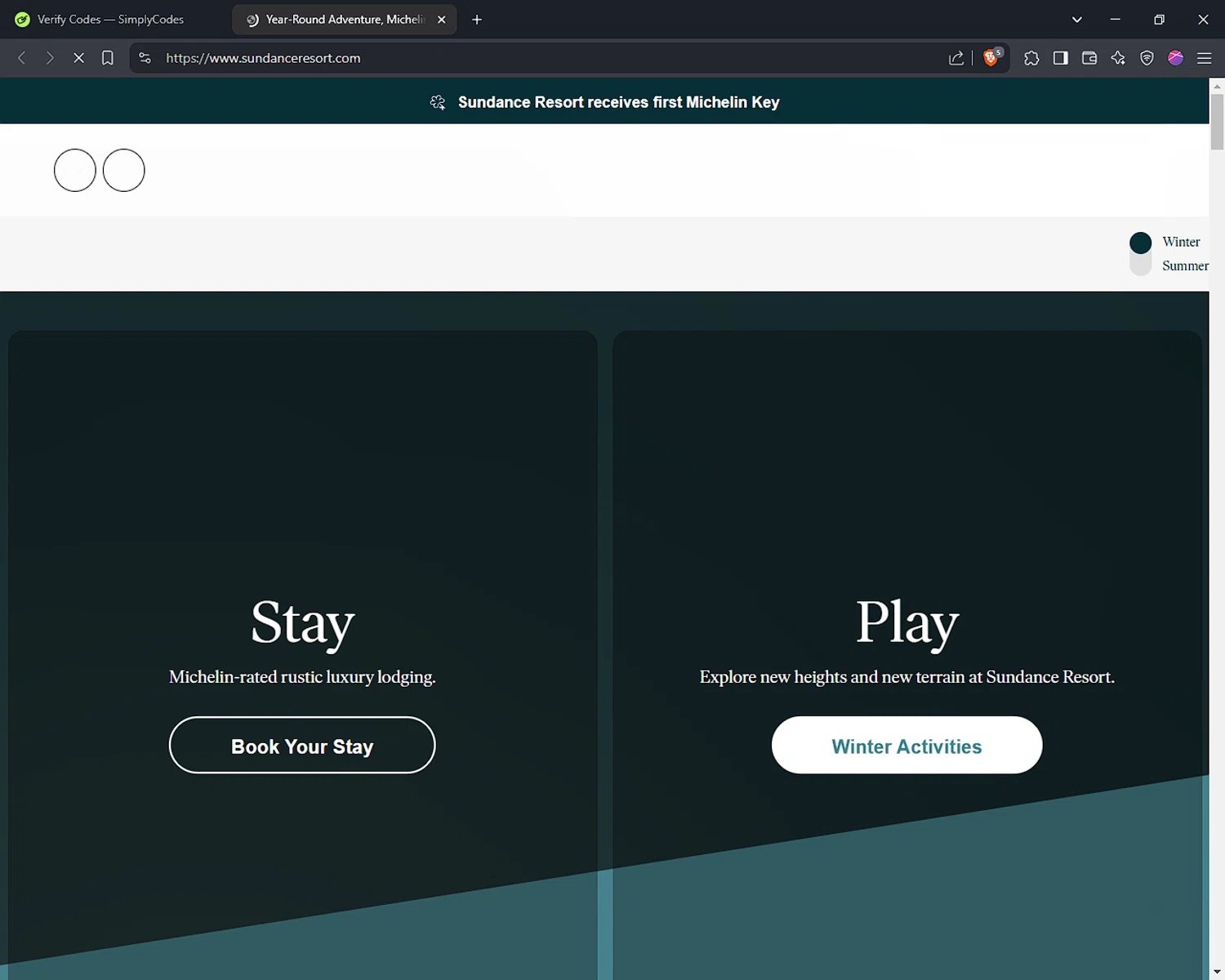Open a new tab with the plus button
The image size is (1225, 980).
[477, 20]
